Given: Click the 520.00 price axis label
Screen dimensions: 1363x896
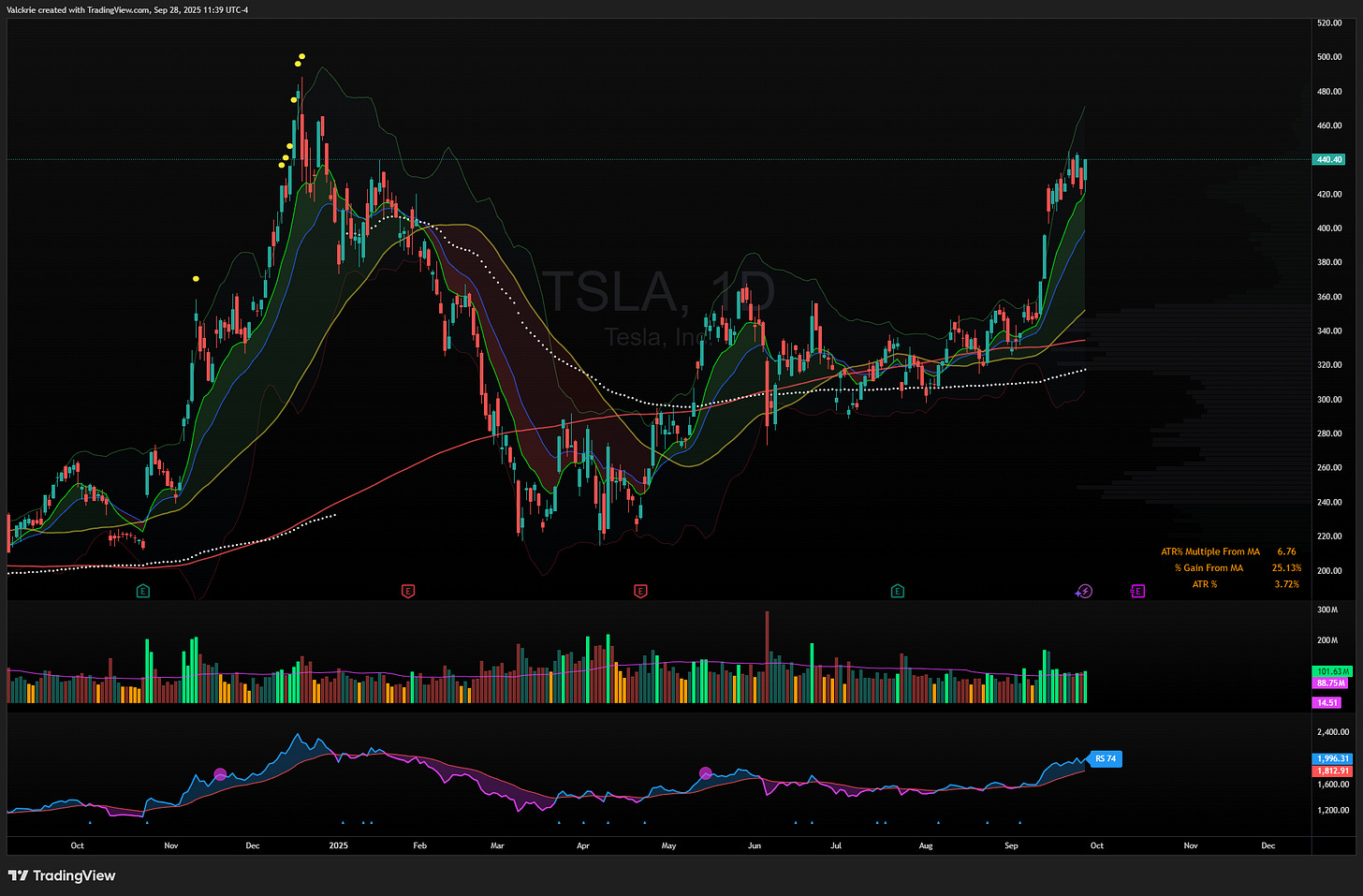Looking at the screenshot, I should click(1329, 22).
